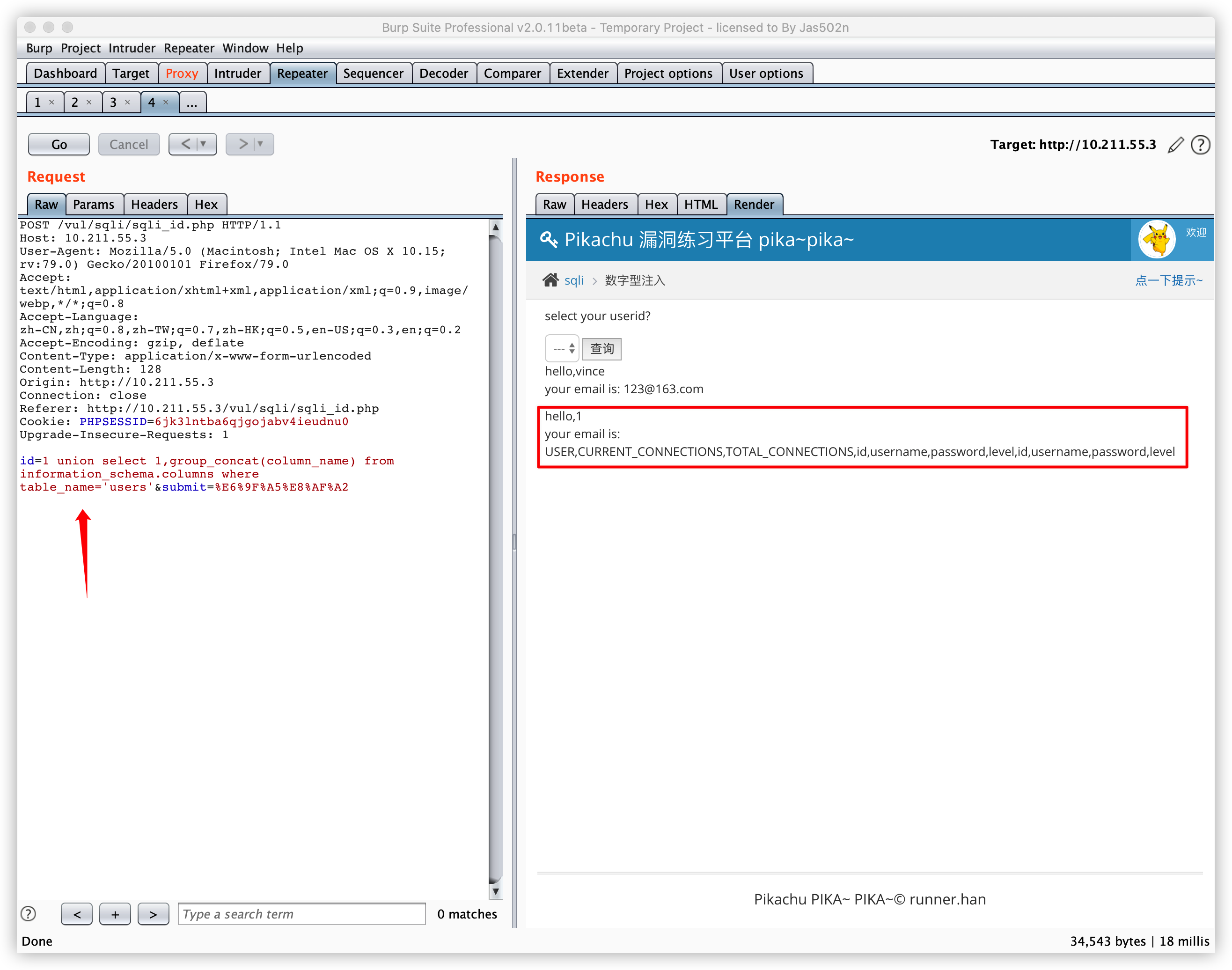Click the search help icon at bottom left
Viewport: 1232px width, 970px height.
28,914
